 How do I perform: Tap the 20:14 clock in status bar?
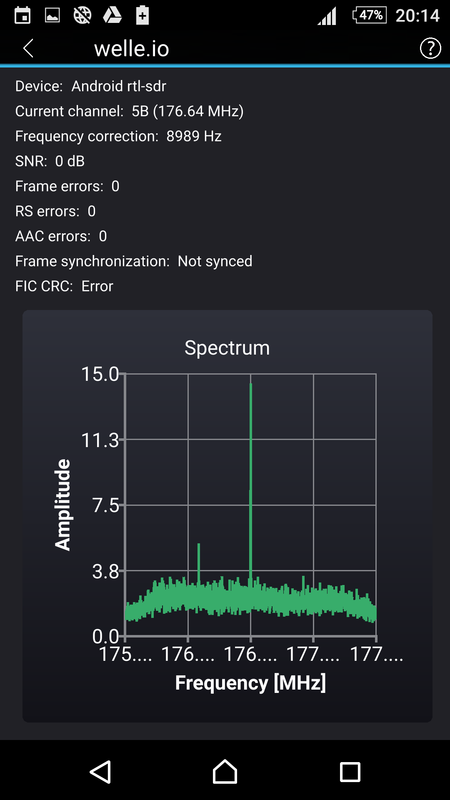click(x=417, y=16)
